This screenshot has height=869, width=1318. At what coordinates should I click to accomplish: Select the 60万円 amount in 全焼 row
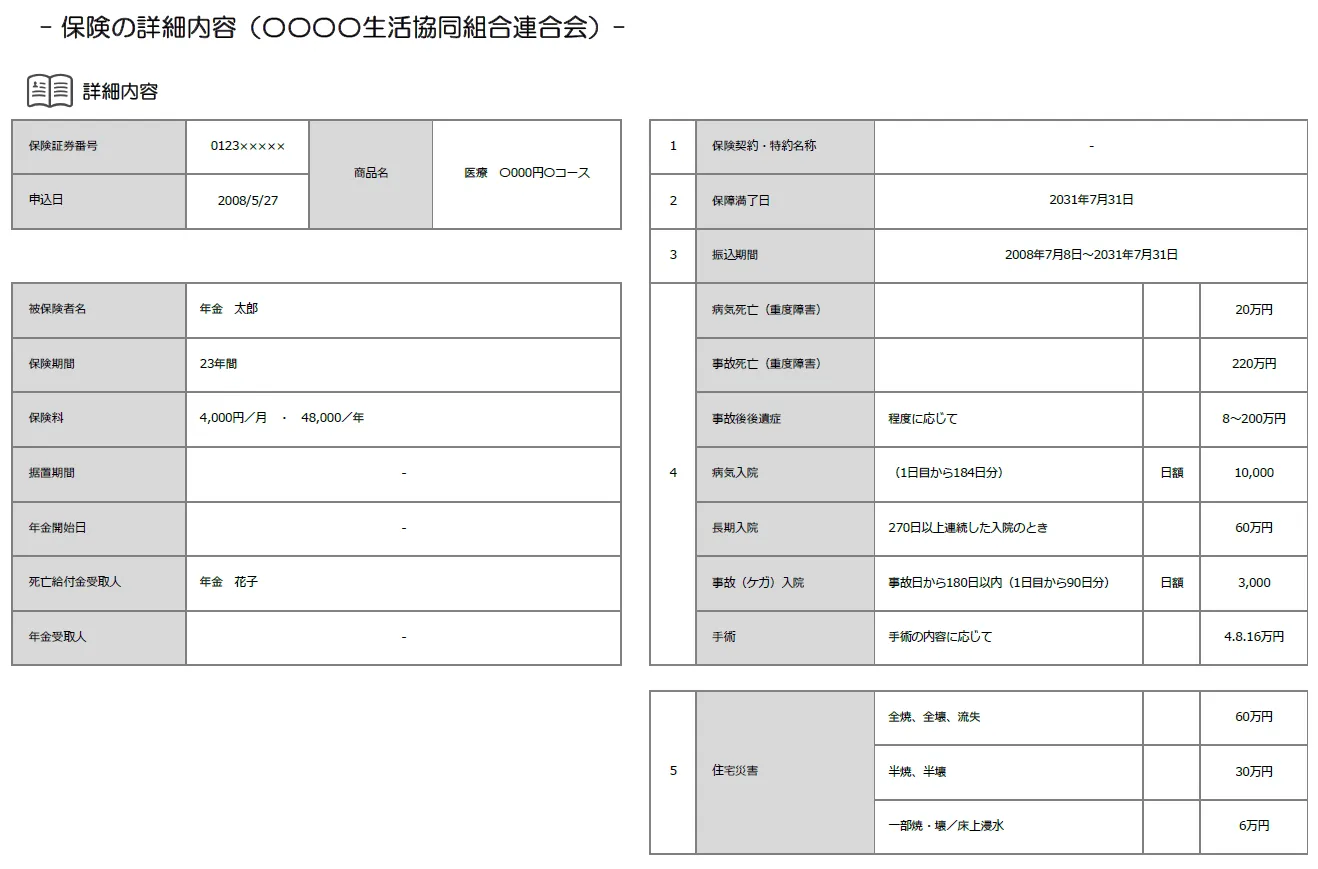click(x=1254, y=718)
